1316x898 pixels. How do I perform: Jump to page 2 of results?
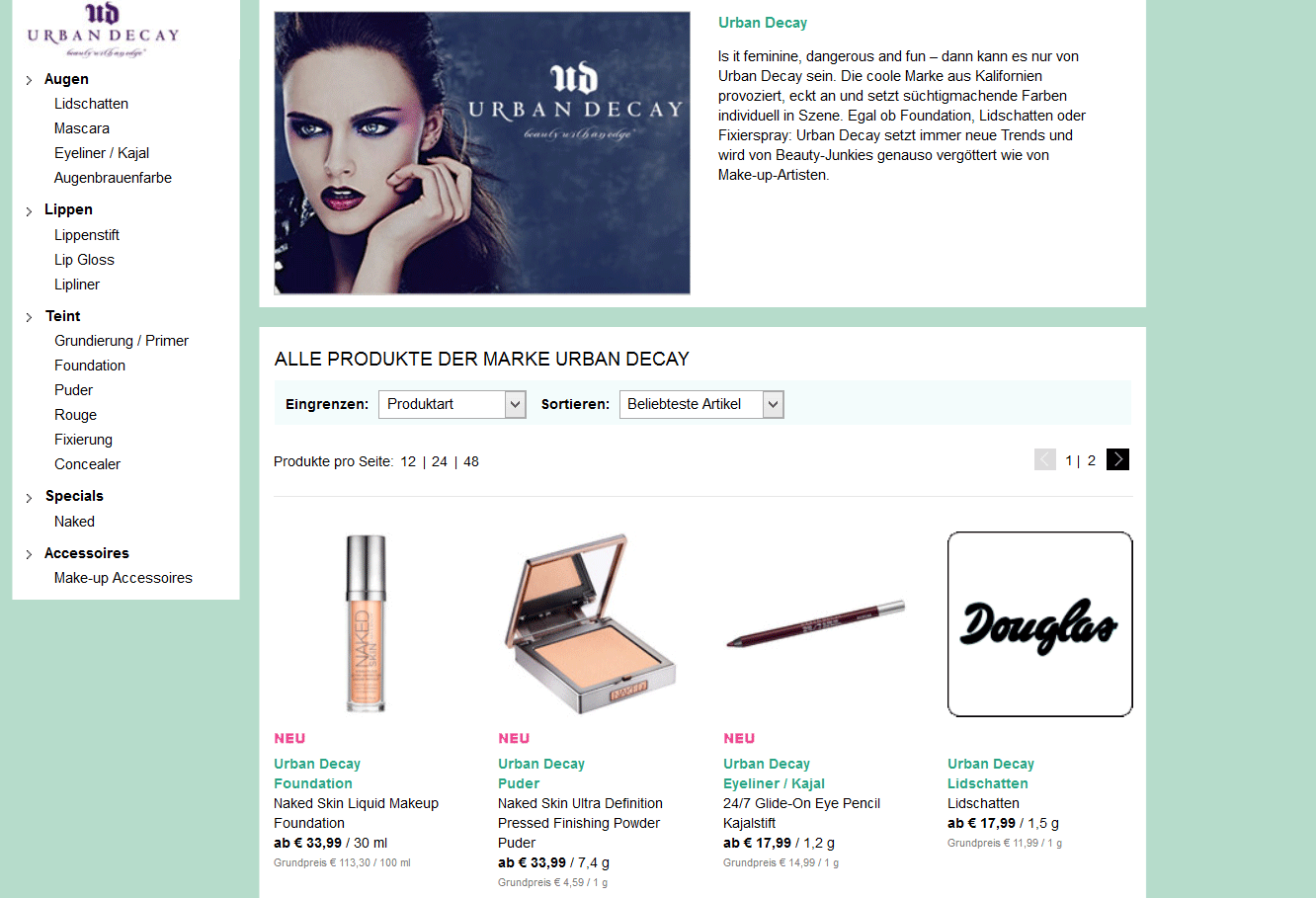click(x=1092, y=460)
